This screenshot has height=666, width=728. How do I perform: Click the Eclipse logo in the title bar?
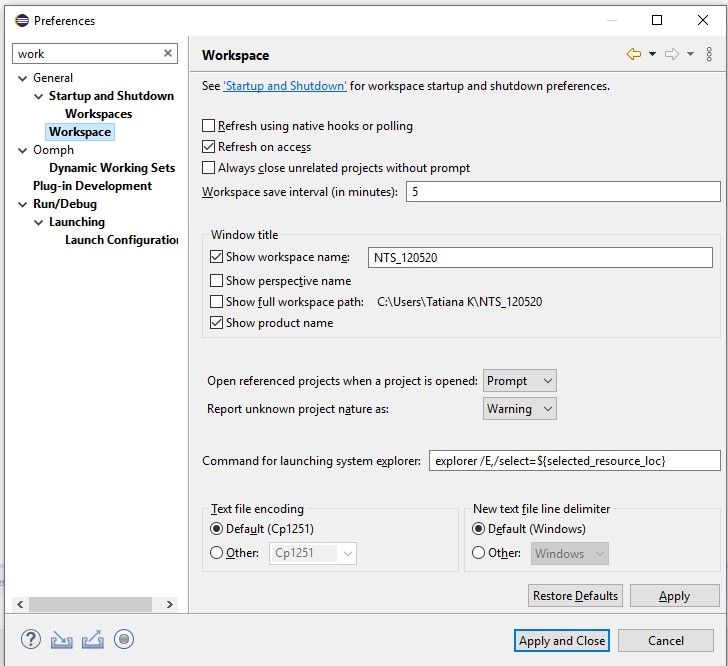[22, 20]
